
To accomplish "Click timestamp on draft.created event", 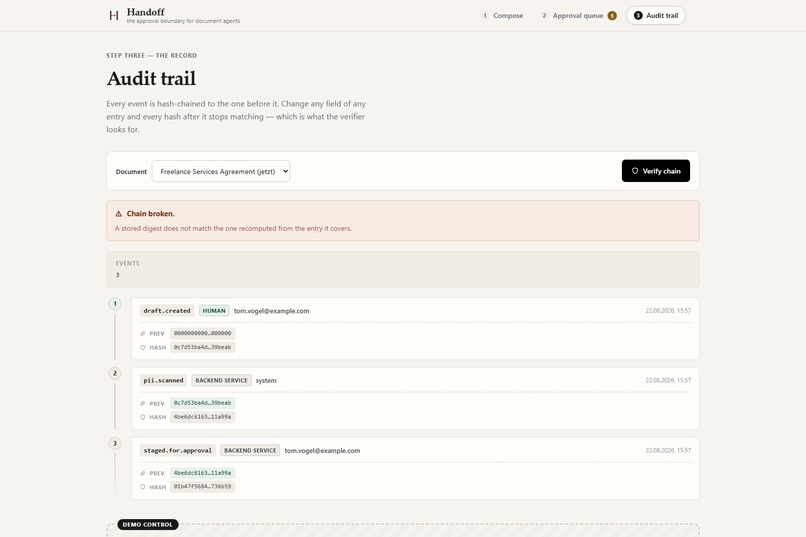I will click(668, 311).
